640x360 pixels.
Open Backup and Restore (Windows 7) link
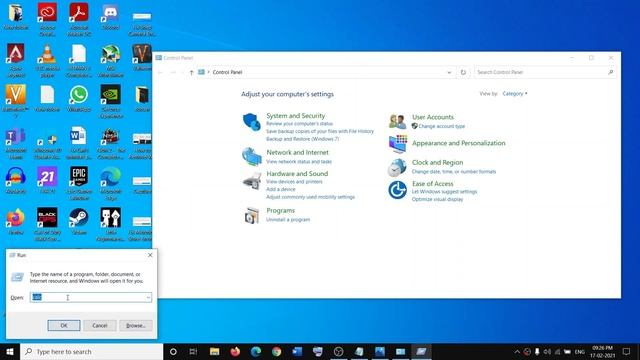[x=302, y=139]
